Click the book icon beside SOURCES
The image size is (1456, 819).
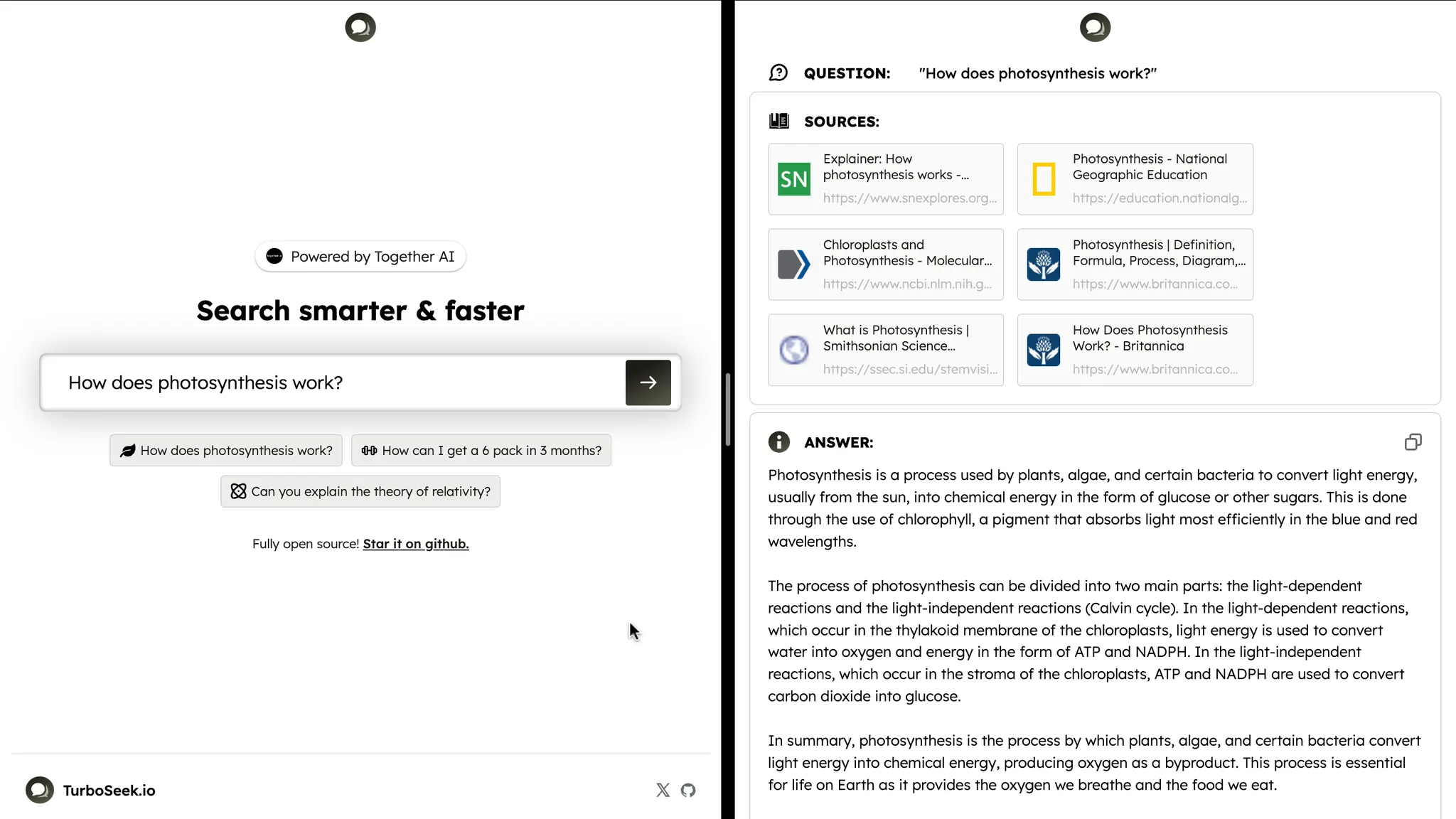[x=779, y=121]
